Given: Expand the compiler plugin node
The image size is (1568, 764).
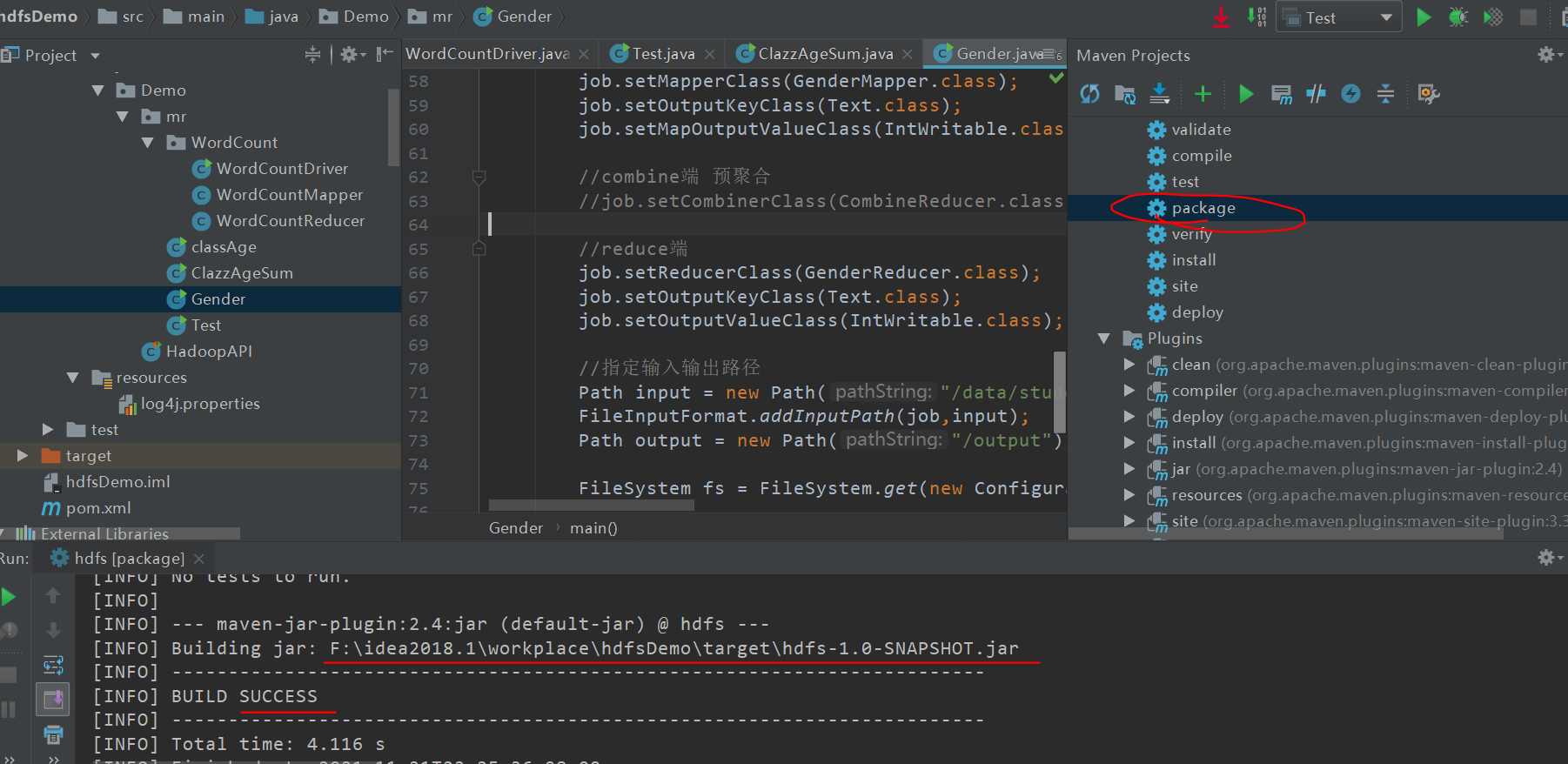Looking at the screenshot, I should point(1129,391).
